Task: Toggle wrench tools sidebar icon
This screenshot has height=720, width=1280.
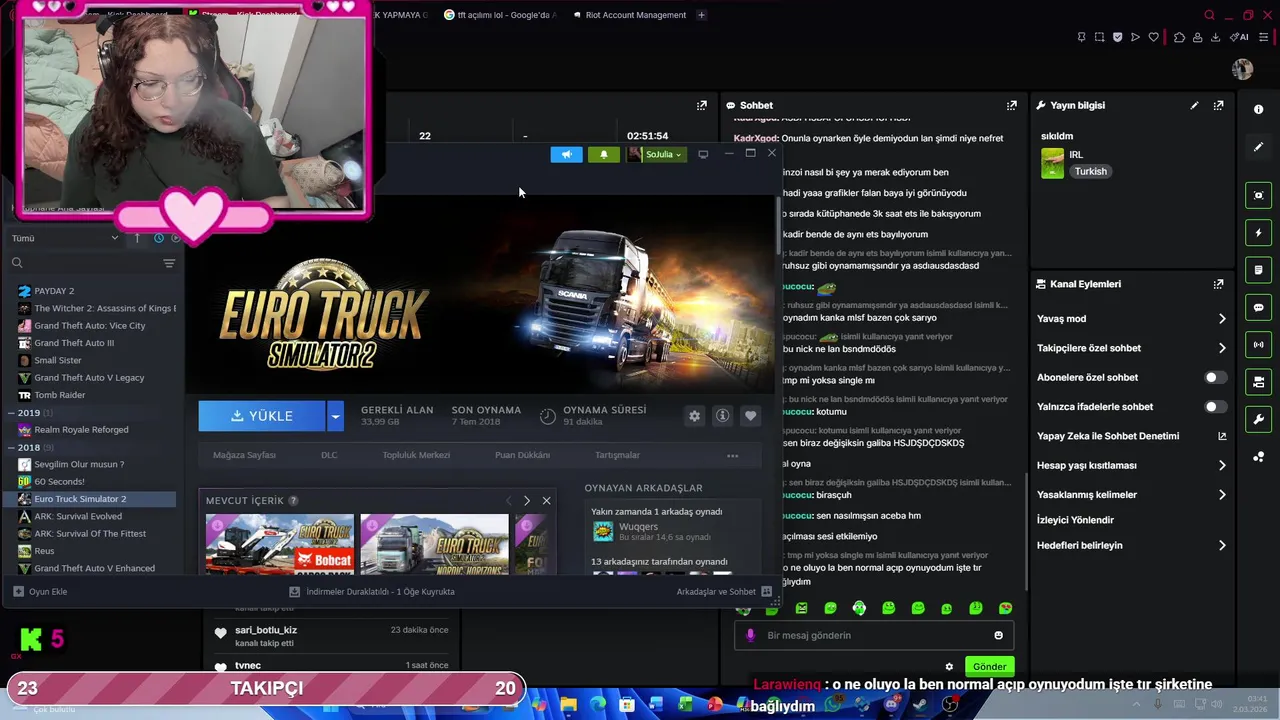Action: click(1258, 419)
